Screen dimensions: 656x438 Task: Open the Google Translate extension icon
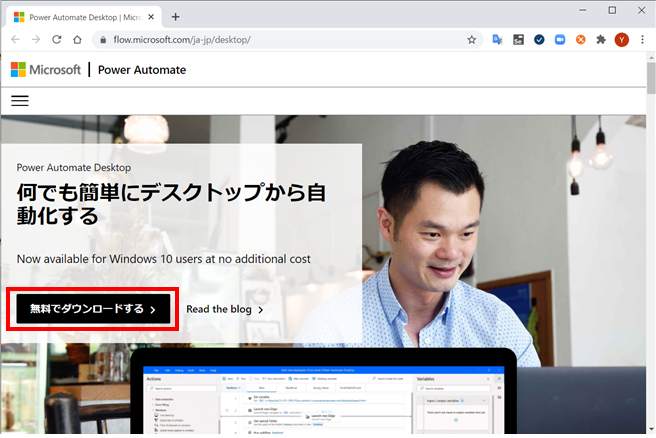click(497, 40)
